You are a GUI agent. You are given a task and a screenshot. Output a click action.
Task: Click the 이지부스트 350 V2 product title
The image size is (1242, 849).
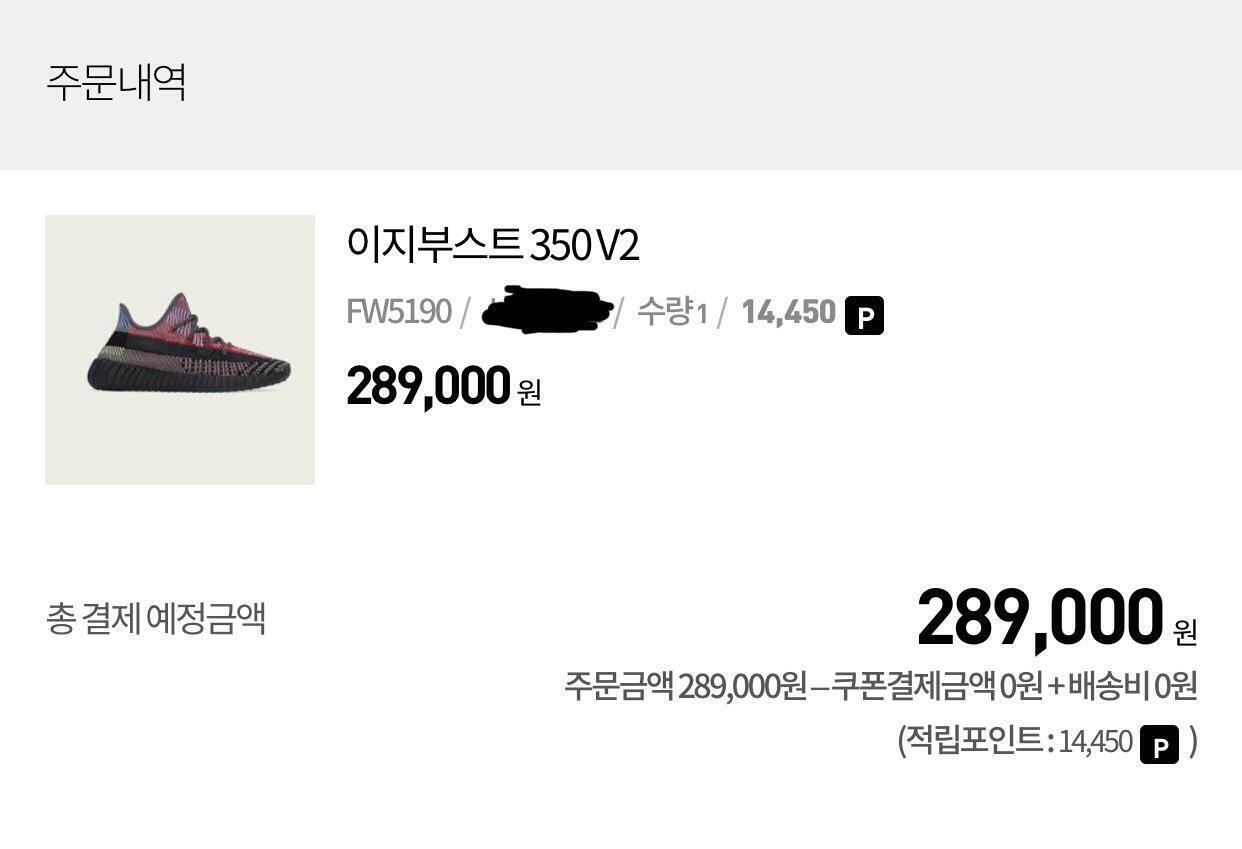492,245
